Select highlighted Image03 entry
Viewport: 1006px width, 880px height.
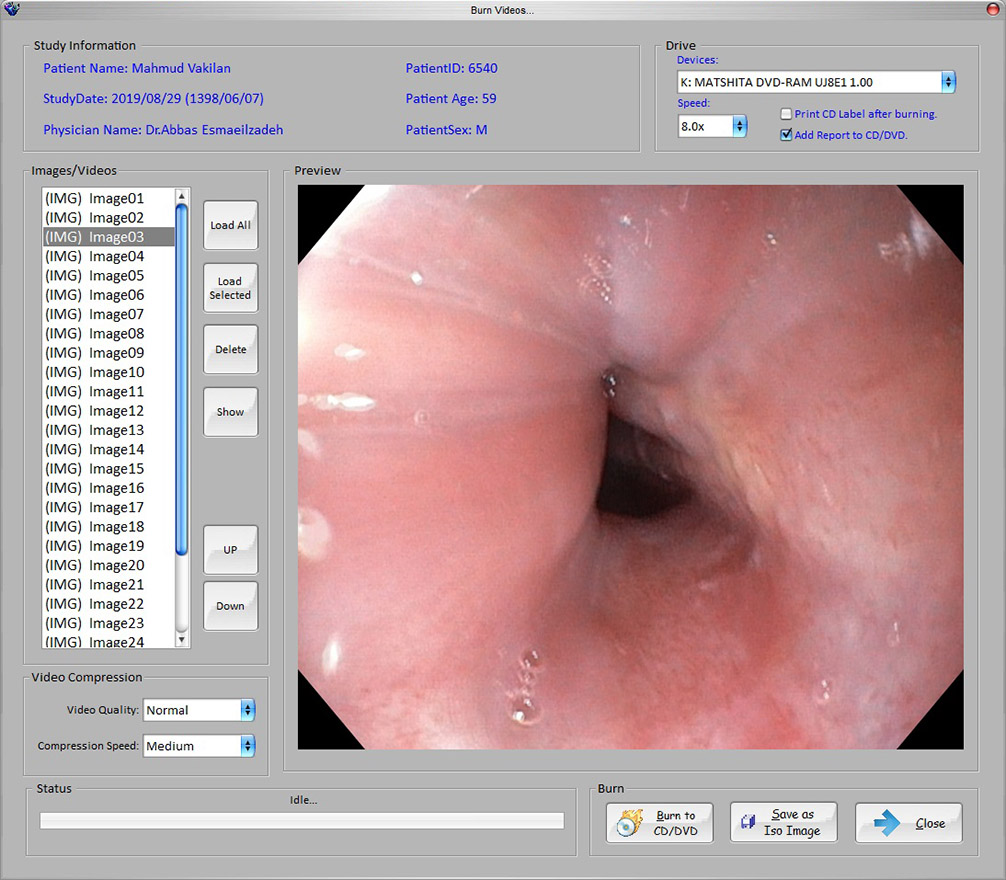point(108,237)
